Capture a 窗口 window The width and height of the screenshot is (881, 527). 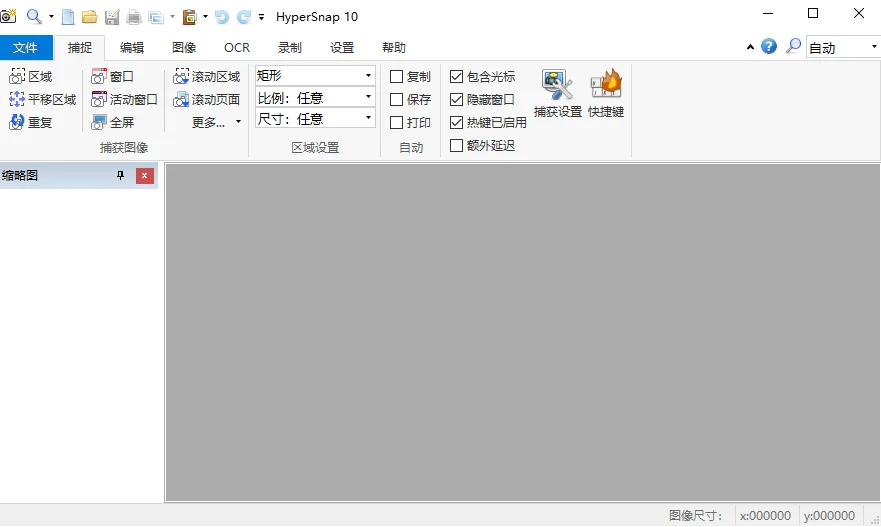click(113, 76)
